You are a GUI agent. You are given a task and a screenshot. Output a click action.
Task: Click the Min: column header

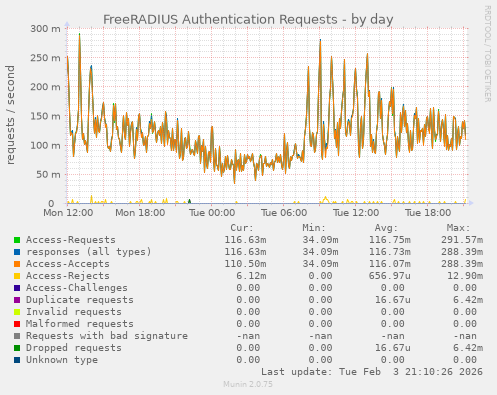pyautogui.click(x=314, y=228)
